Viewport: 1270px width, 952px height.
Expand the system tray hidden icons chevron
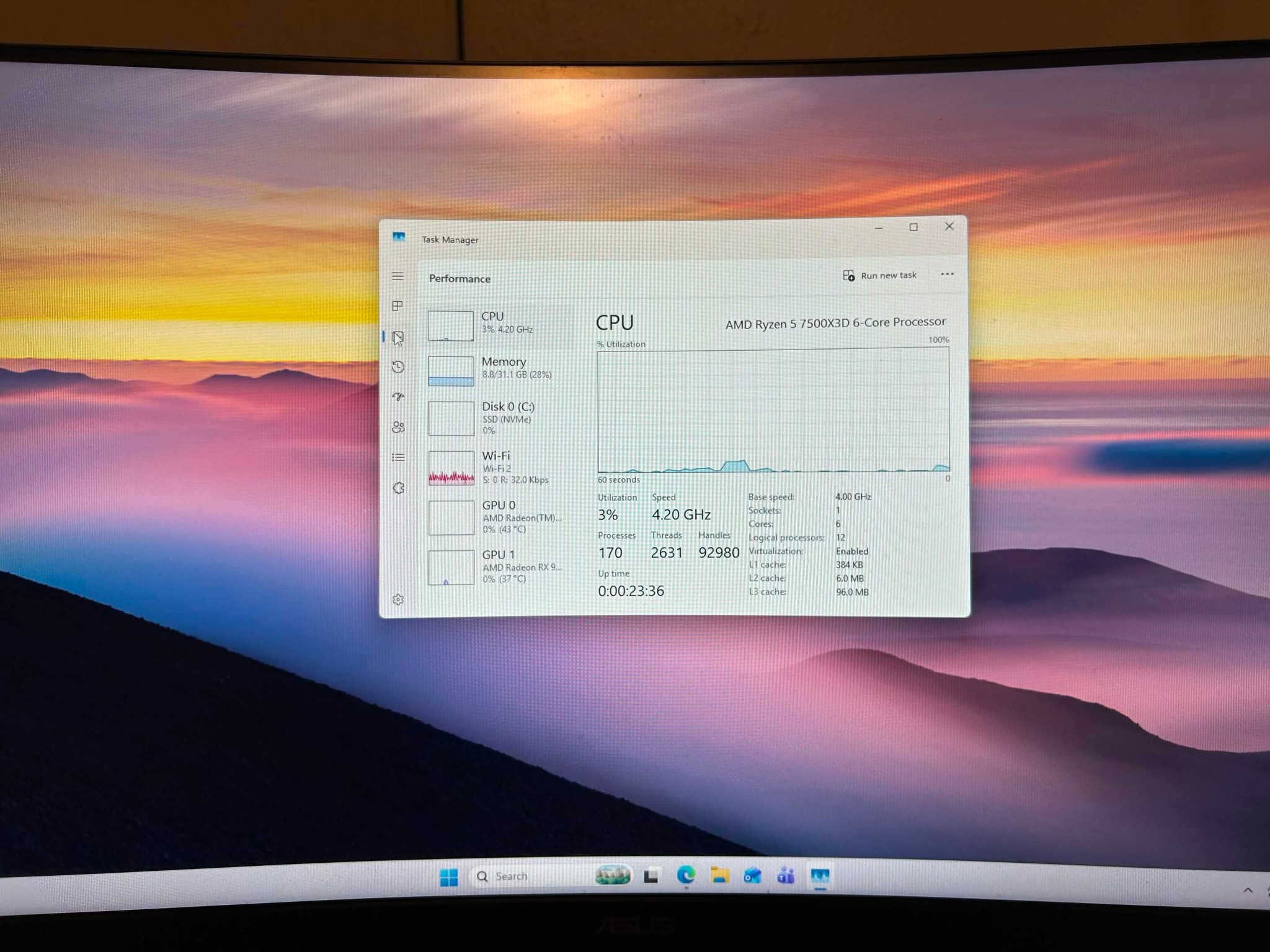(1248, 890)
